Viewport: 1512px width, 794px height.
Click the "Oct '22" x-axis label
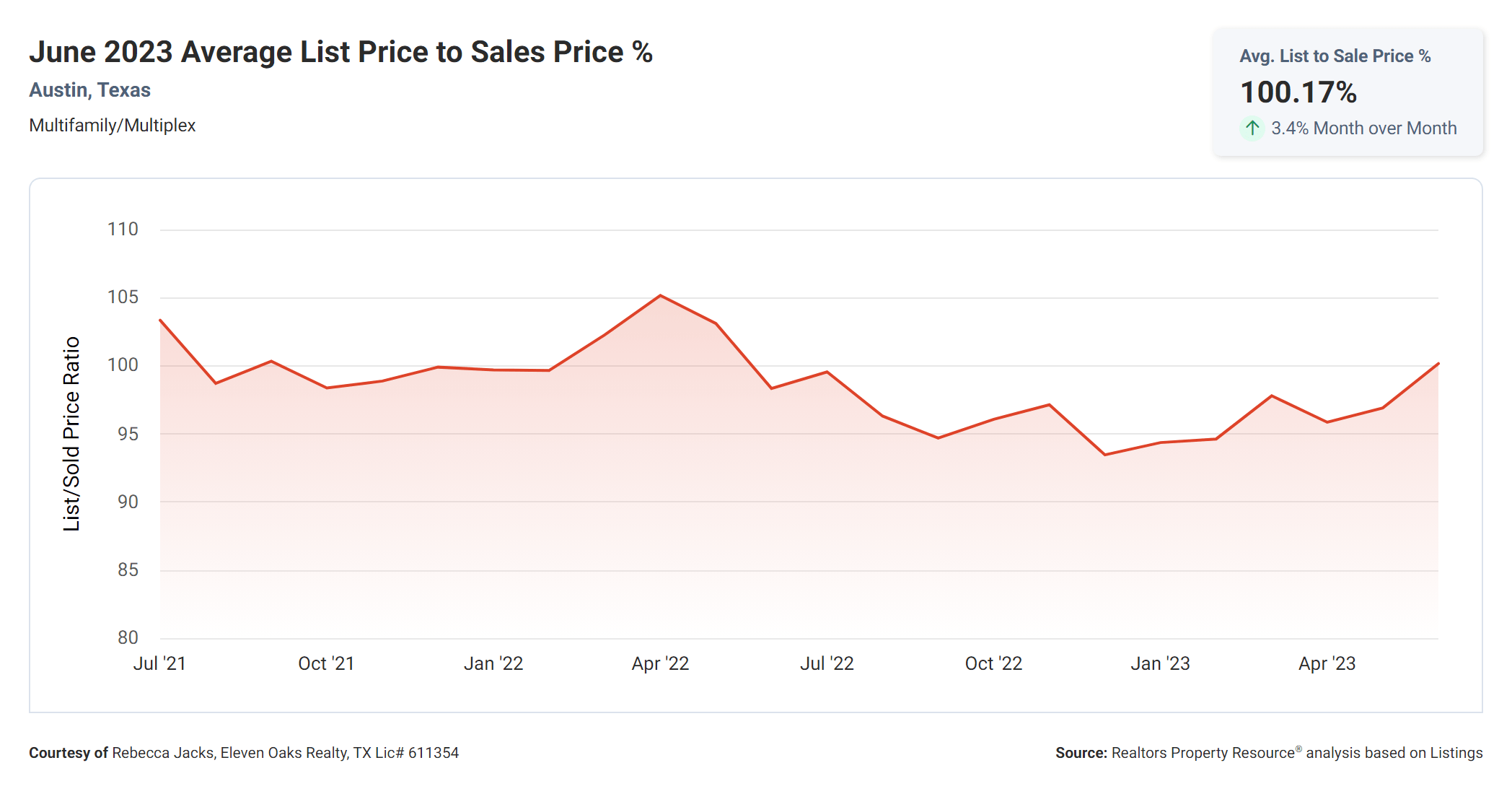pos(993,663)
